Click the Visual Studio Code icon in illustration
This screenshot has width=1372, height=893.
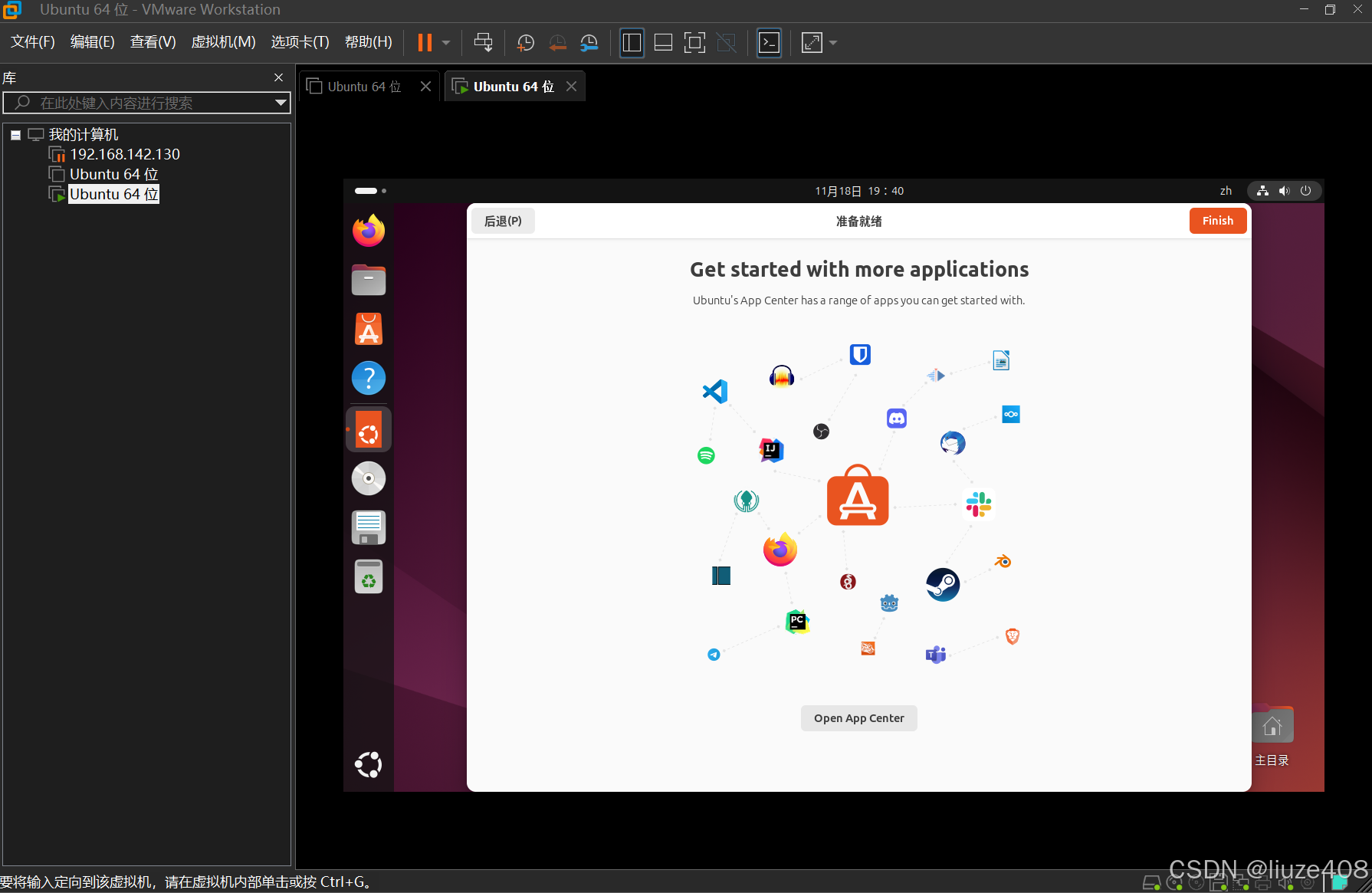pos(715,392)
